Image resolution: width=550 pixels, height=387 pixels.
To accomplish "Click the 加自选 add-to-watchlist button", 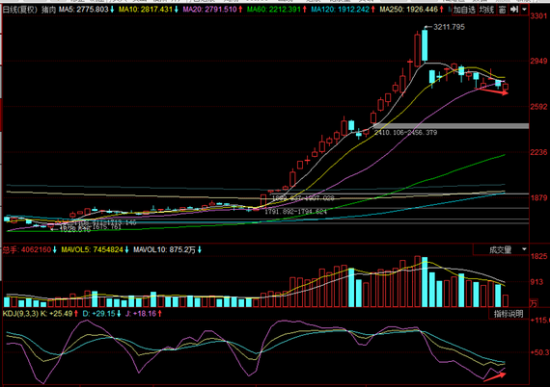I will click(x=464, y=9).
